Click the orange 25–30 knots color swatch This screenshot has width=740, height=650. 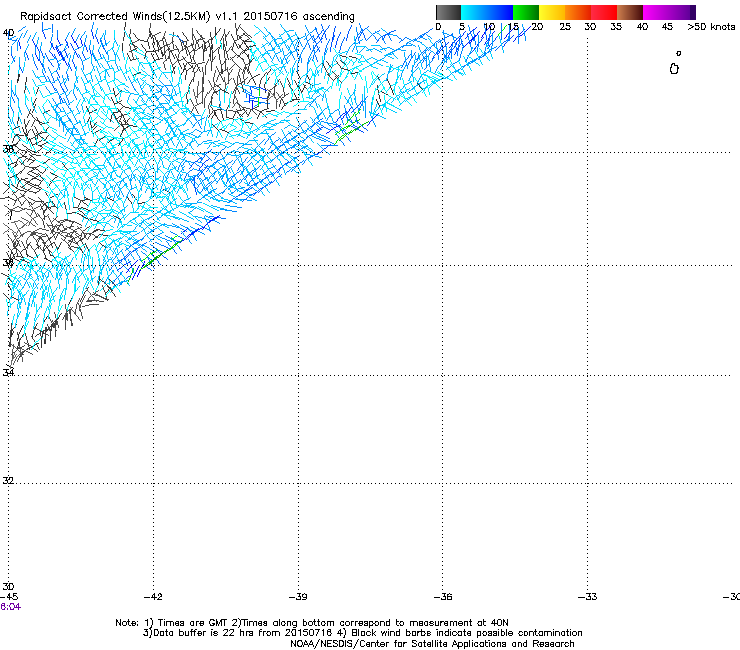[x=578, y=12]
